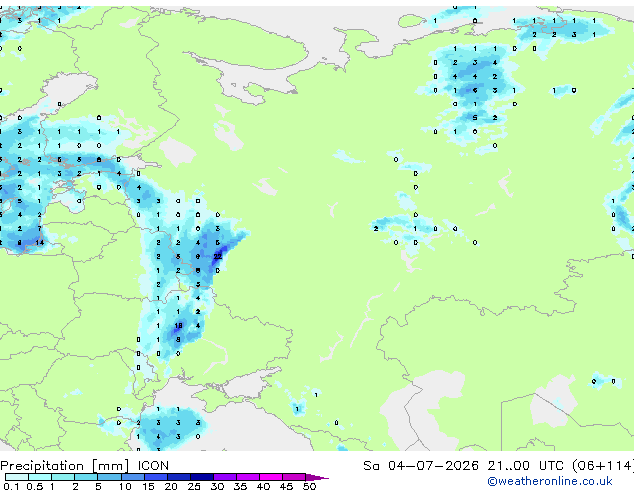Click the '18' precipitation value on map

pyautogui.click(x=178, y=325)
